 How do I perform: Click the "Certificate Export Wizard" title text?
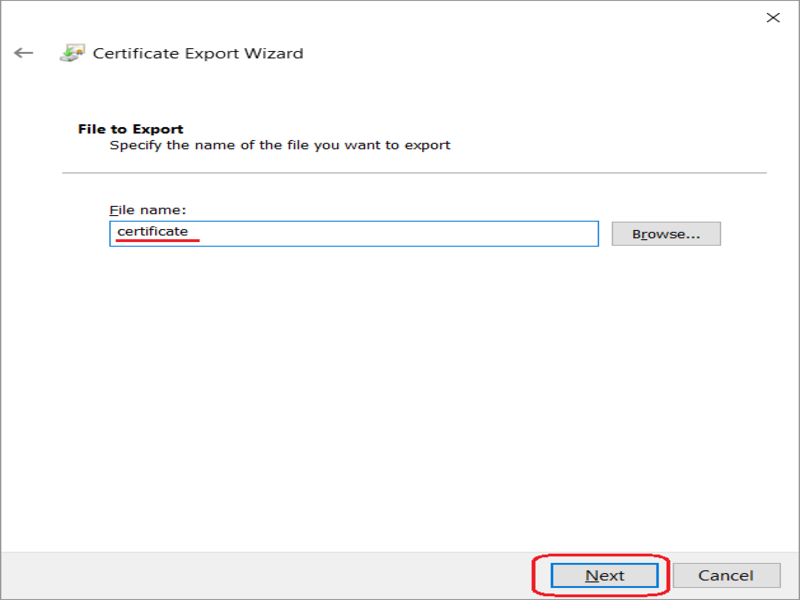[198, 53]
